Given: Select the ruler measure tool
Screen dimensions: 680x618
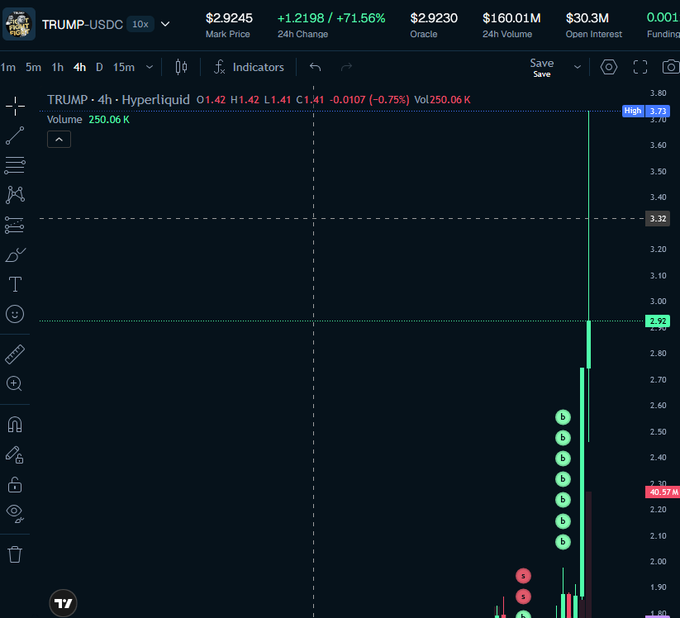Looking at the screenshot, I should [x=15, y=354].
